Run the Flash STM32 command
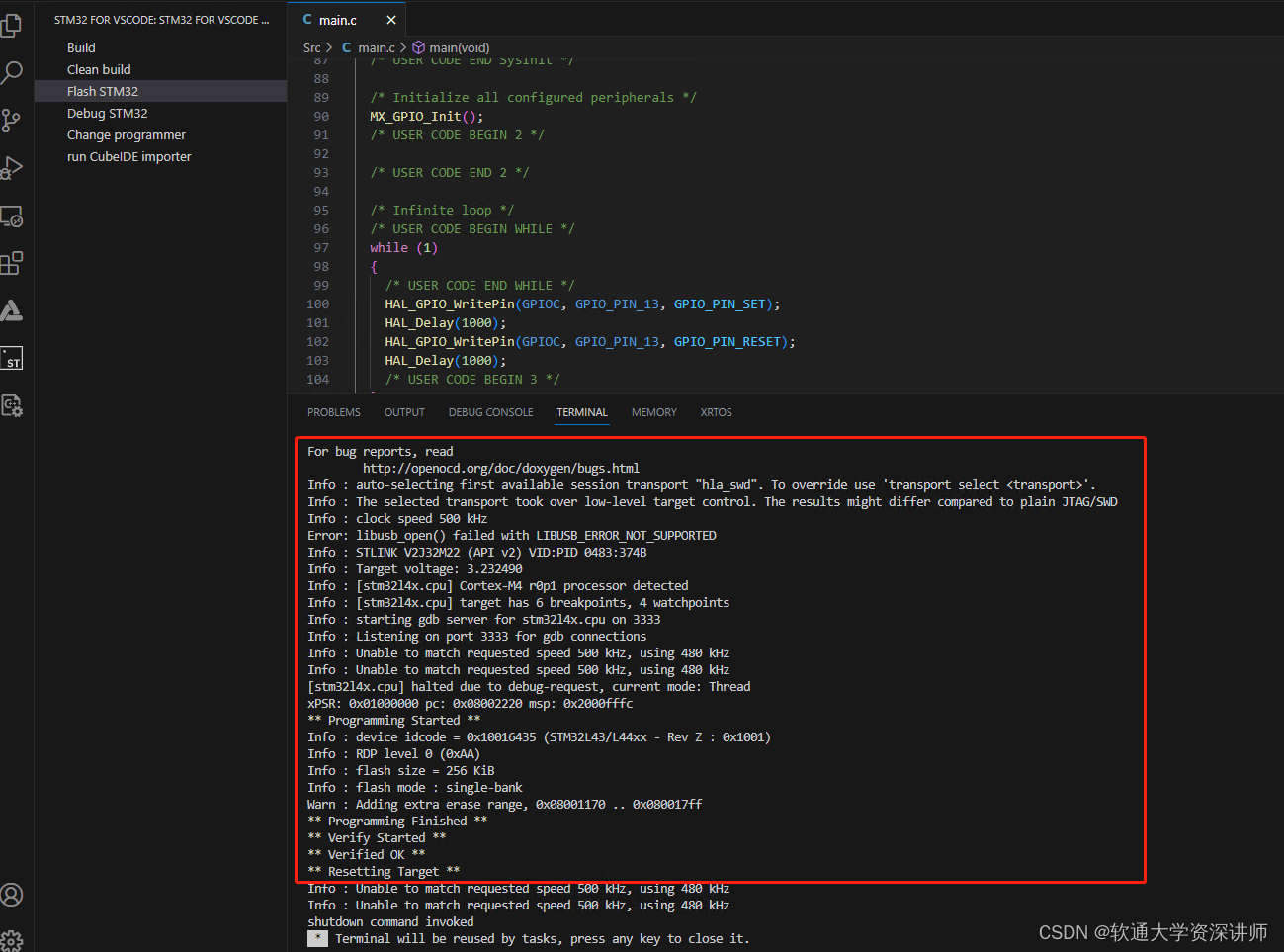 (160, 91)
